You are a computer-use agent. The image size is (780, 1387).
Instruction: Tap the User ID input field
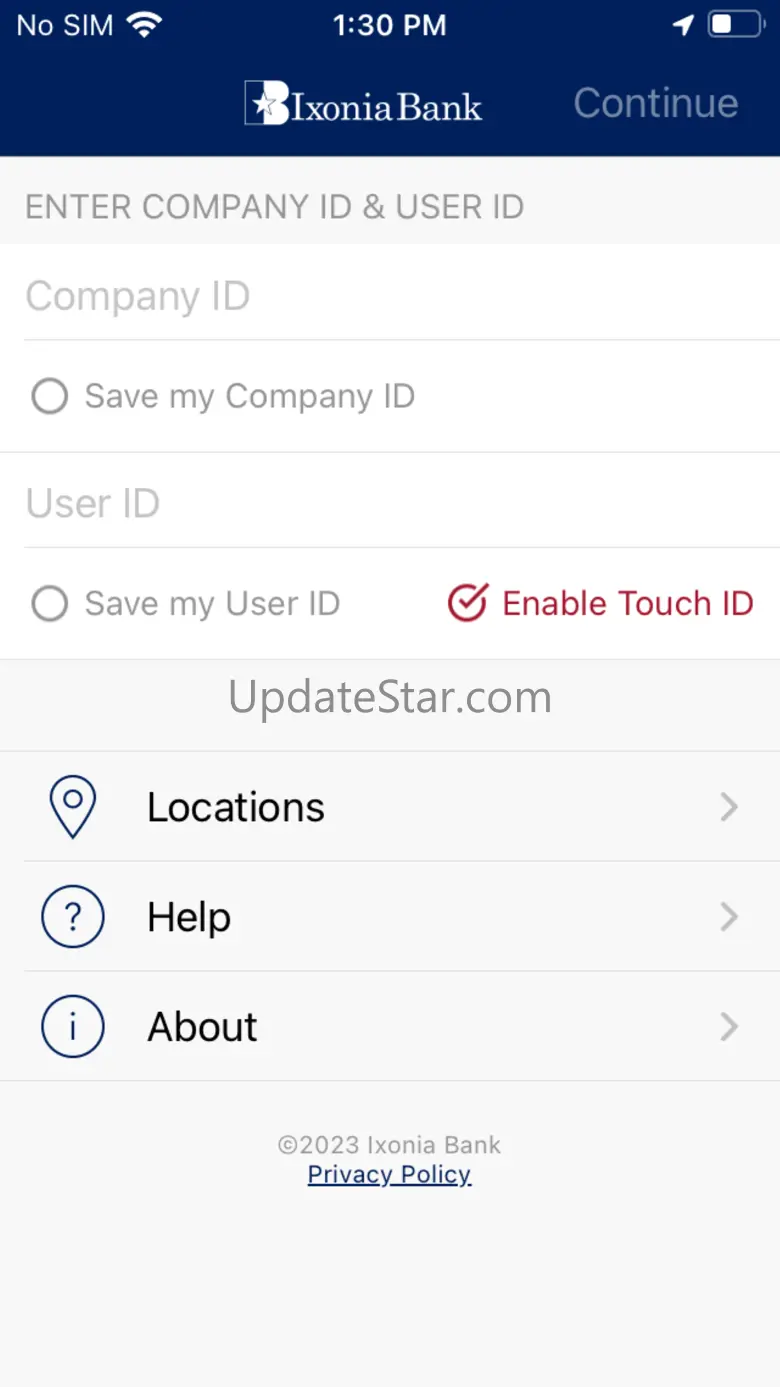(400, 503)
